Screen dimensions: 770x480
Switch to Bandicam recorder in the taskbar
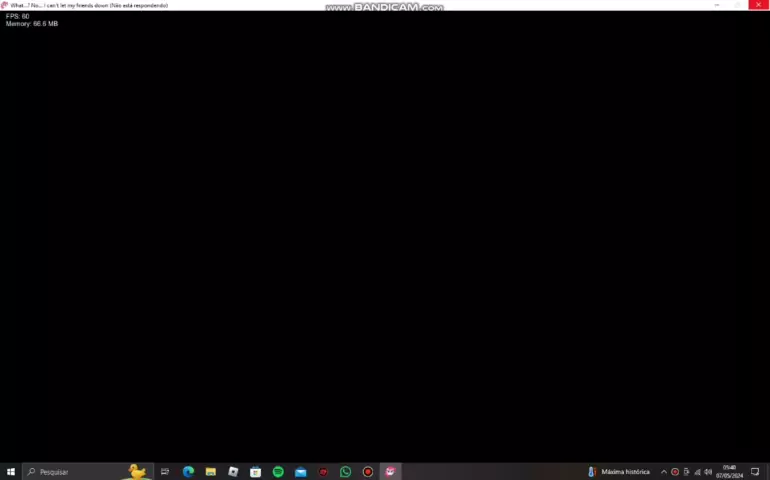pyautogui.click(x=368, y=472)
